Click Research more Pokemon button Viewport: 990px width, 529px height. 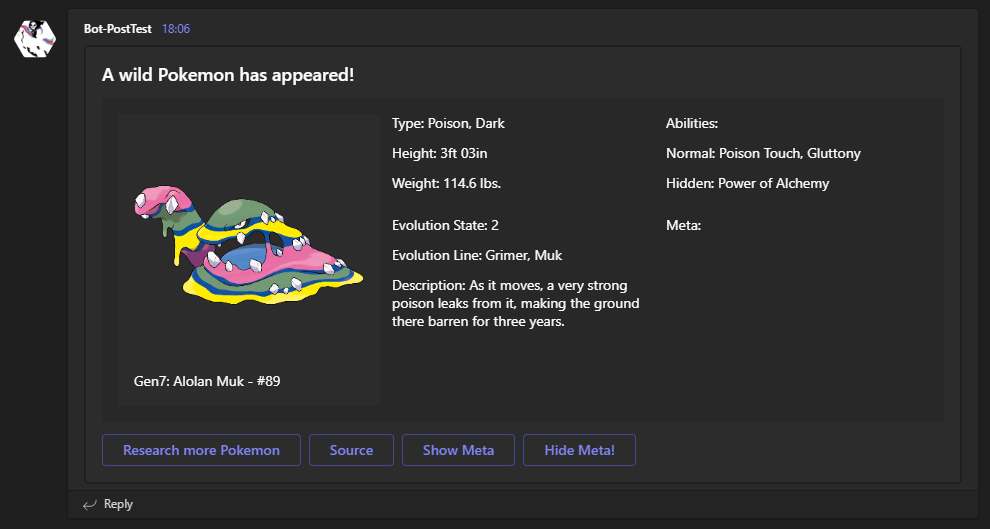tap(201, 450)
